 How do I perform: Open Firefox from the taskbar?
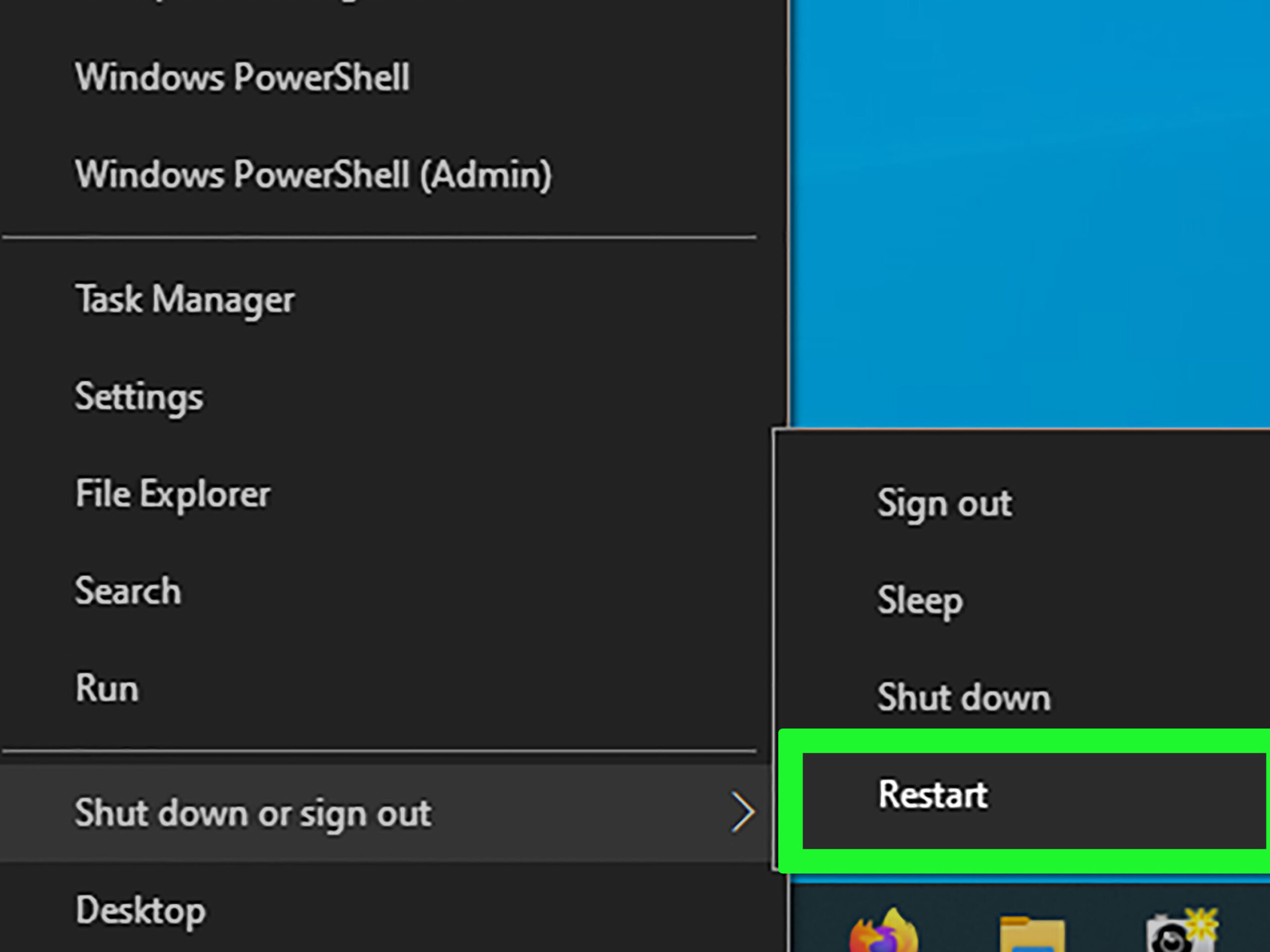[883, 930]
